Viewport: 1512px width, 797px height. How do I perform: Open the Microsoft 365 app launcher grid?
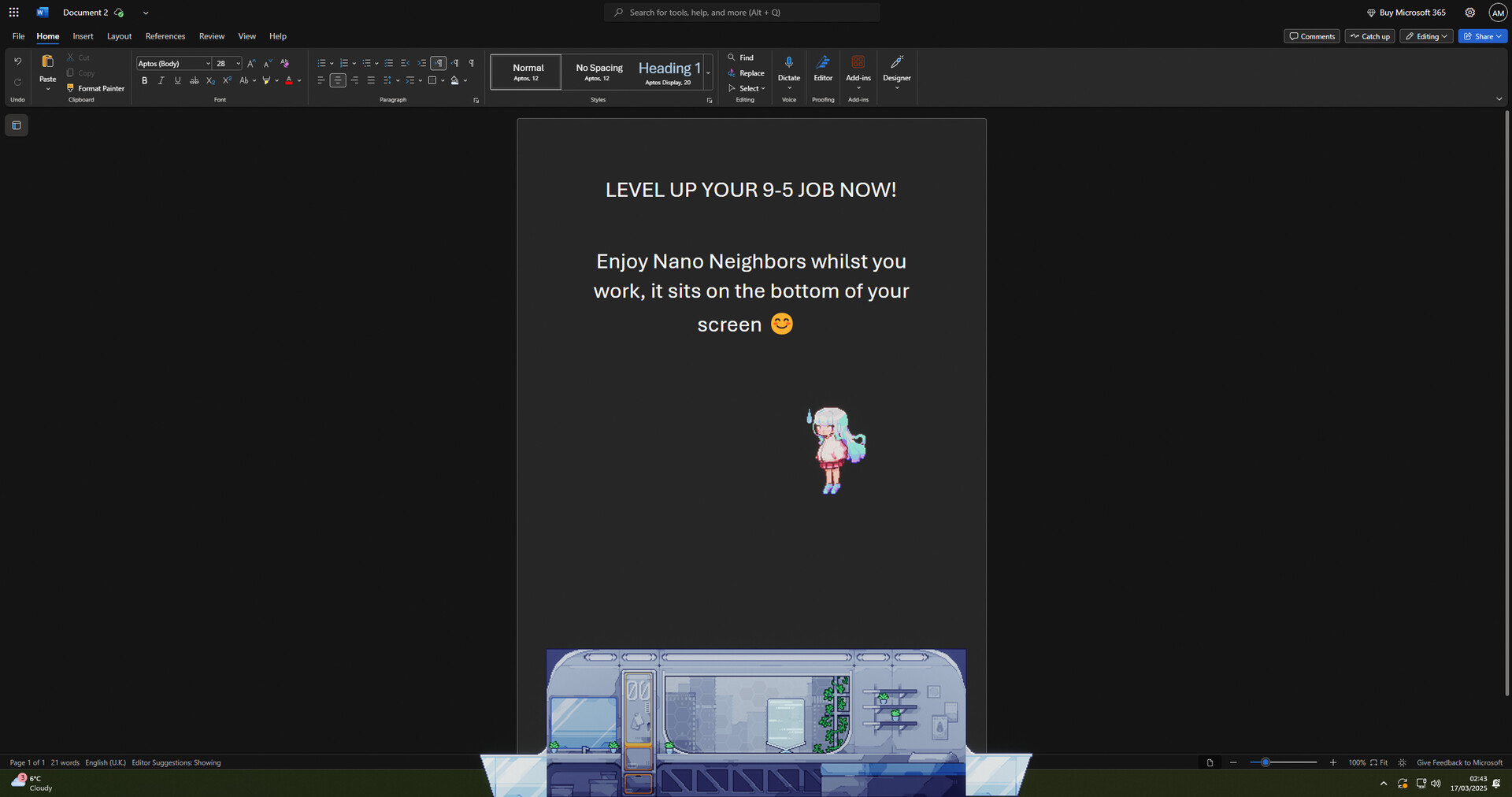[x=13, y=13]
